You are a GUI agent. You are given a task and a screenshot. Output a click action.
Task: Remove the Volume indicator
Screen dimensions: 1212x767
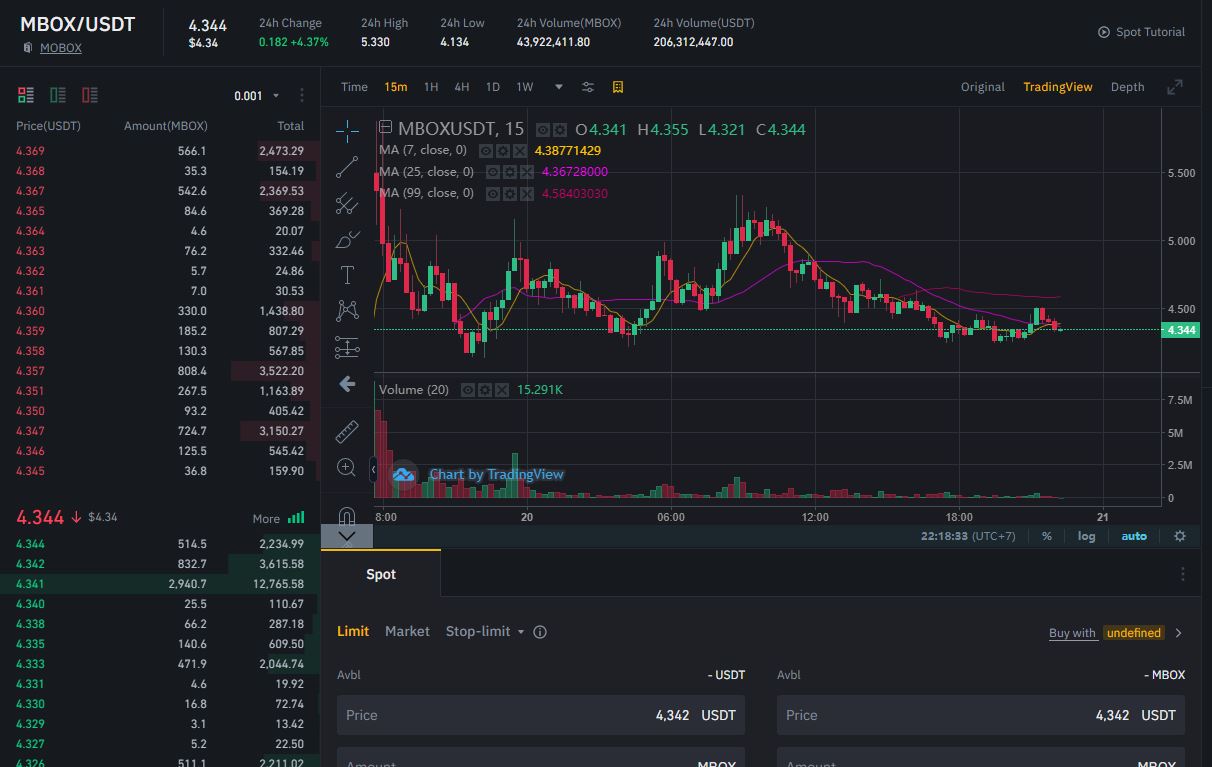(x=502, y=390)
